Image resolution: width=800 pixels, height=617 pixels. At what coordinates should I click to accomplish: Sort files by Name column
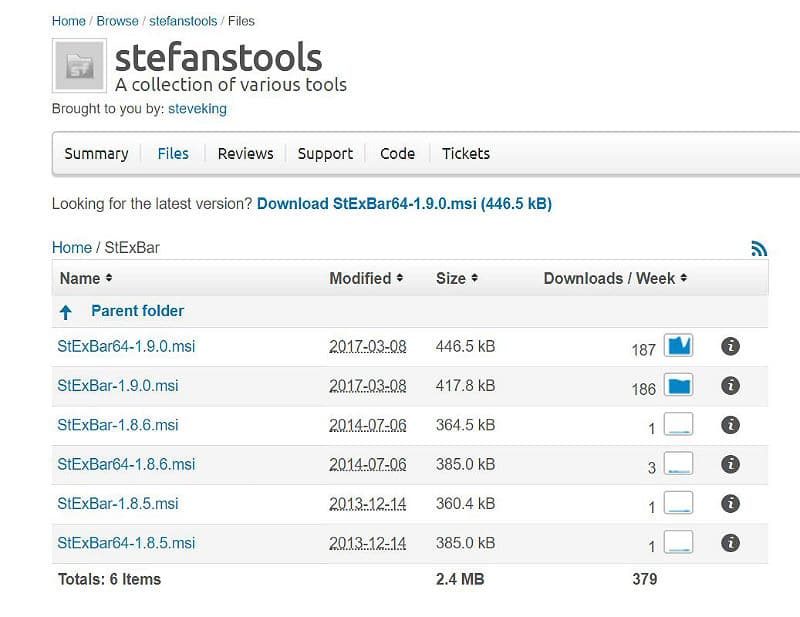[86, 278]
